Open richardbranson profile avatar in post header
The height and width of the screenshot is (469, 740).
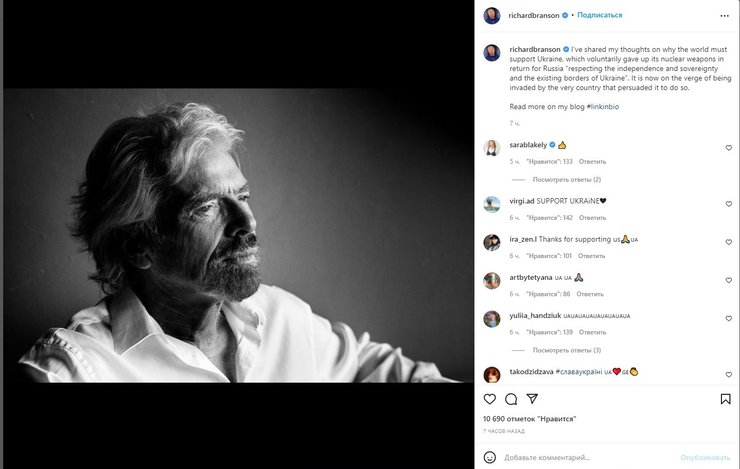[492, 15]
